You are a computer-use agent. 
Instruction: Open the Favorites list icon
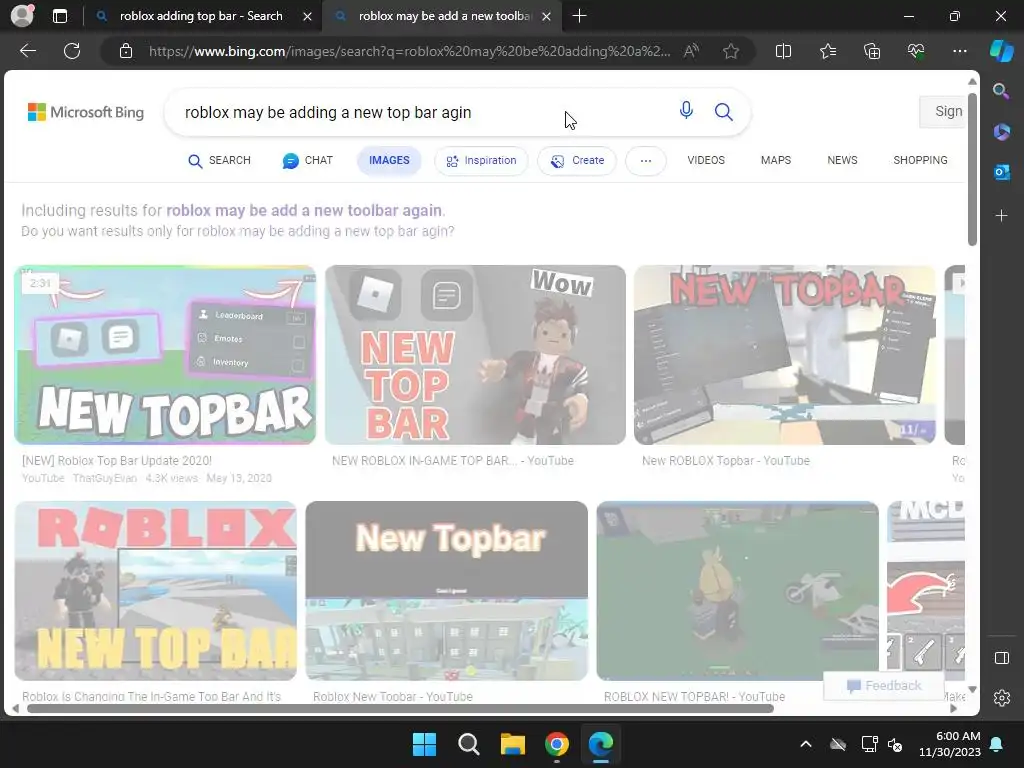(827, 51)
